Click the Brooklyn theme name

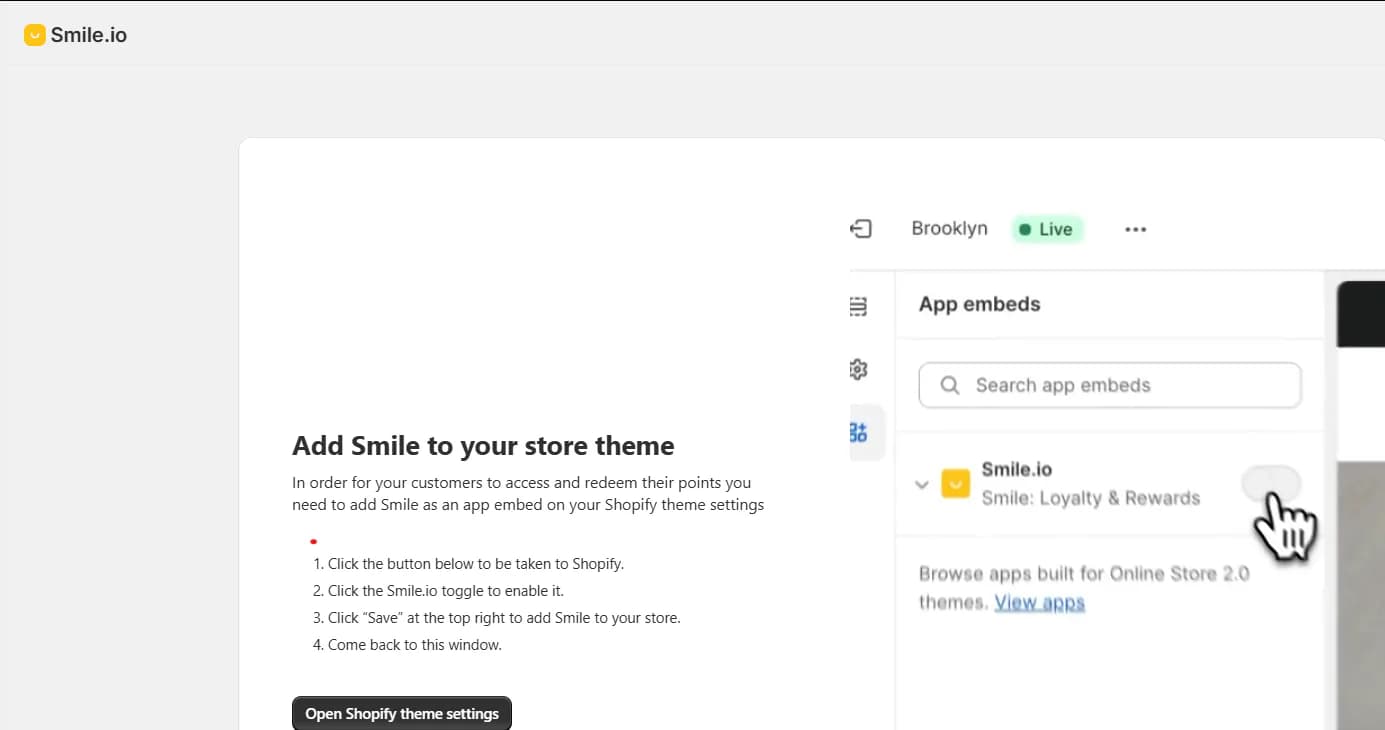pyautogui.click(x=949, y=228)
